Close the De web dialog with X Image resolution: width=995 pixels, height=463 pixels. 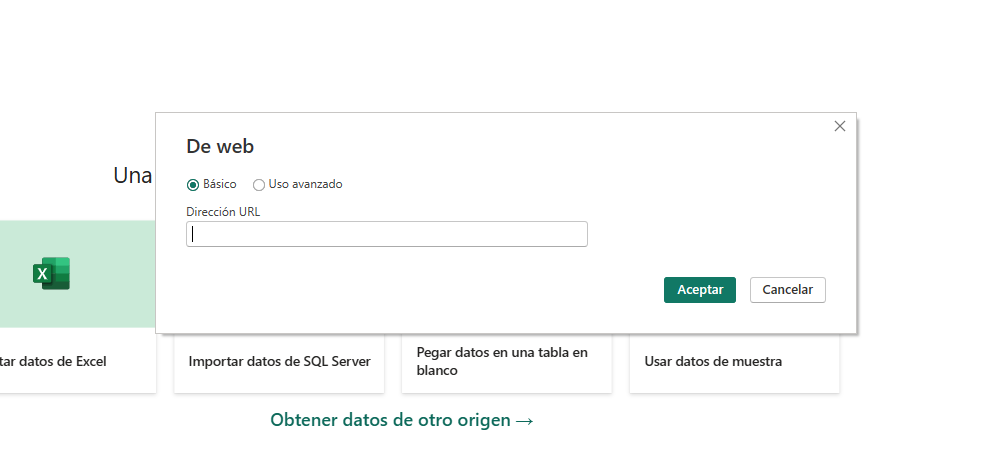tap(839, 126)
